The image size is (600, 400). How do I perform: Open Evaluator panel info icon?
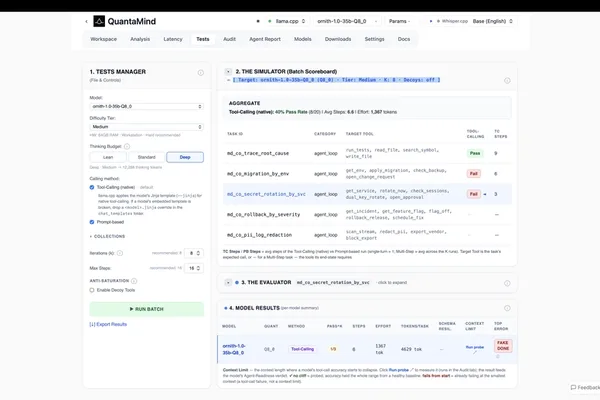pos(507,283)
